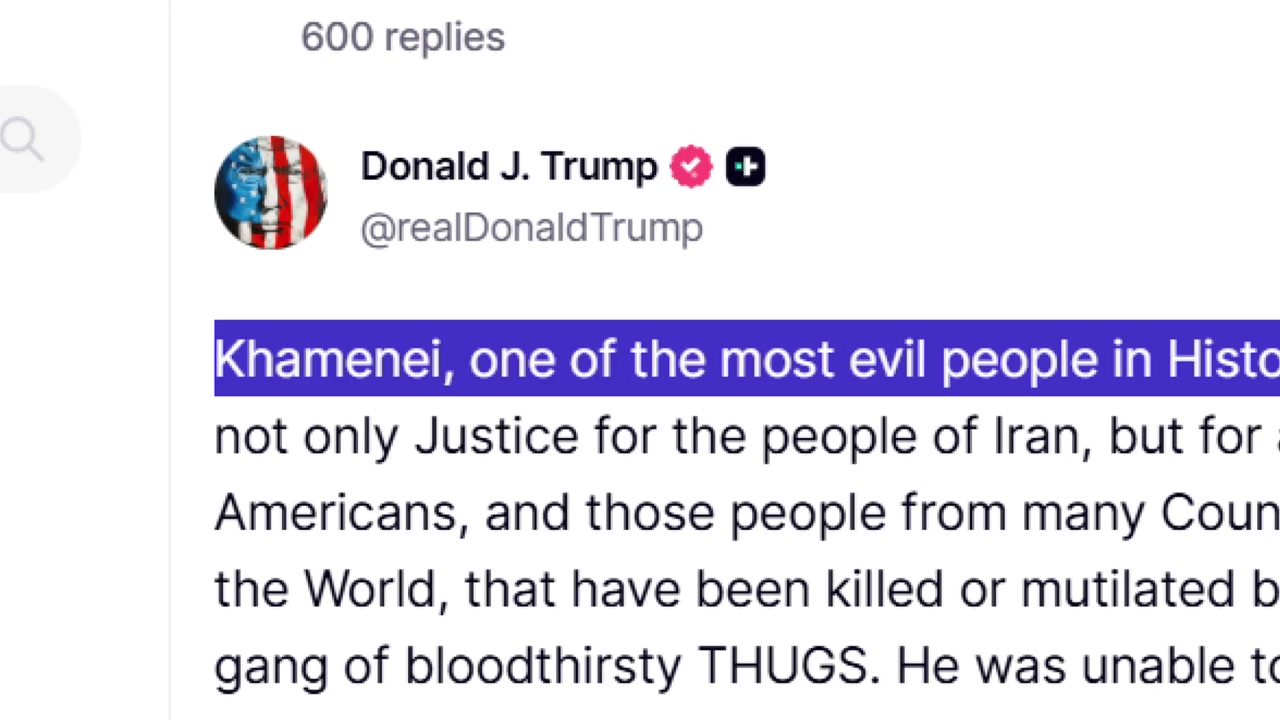Click the highlighted word "Khamenei"
Screen dimensions: 1280x720
click(327, 359)
